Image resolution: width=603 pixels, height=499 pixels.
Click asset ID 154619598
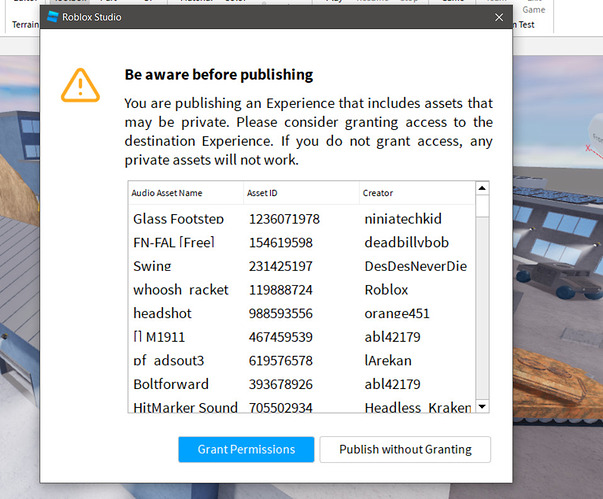pyautogui.click(x=281, y=243)
